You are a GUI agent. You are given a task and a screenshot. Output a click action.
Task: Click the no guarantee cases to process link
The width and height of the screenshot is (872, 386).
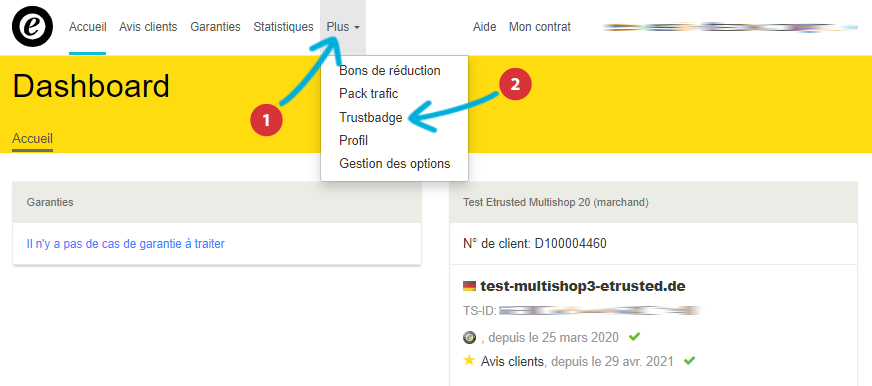[126, 244]
